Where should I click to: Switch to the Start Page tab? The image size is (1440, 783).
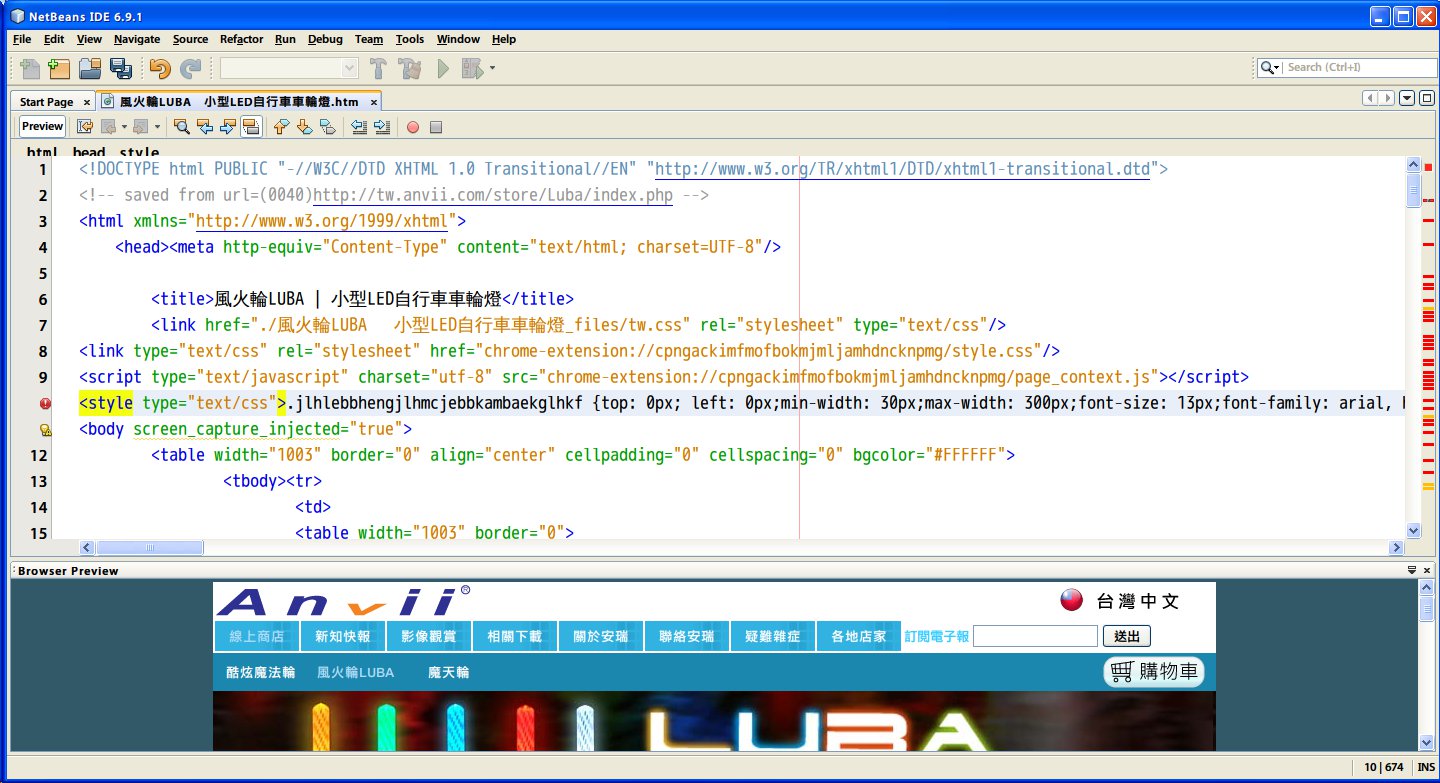(x=46, y=101)
